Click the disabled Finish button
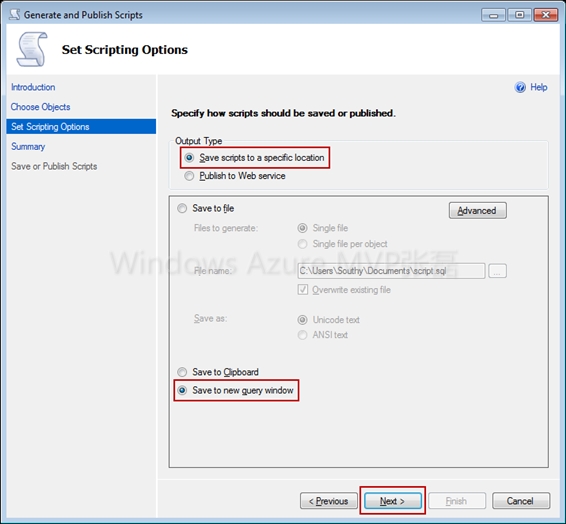 tap(457, 501)
